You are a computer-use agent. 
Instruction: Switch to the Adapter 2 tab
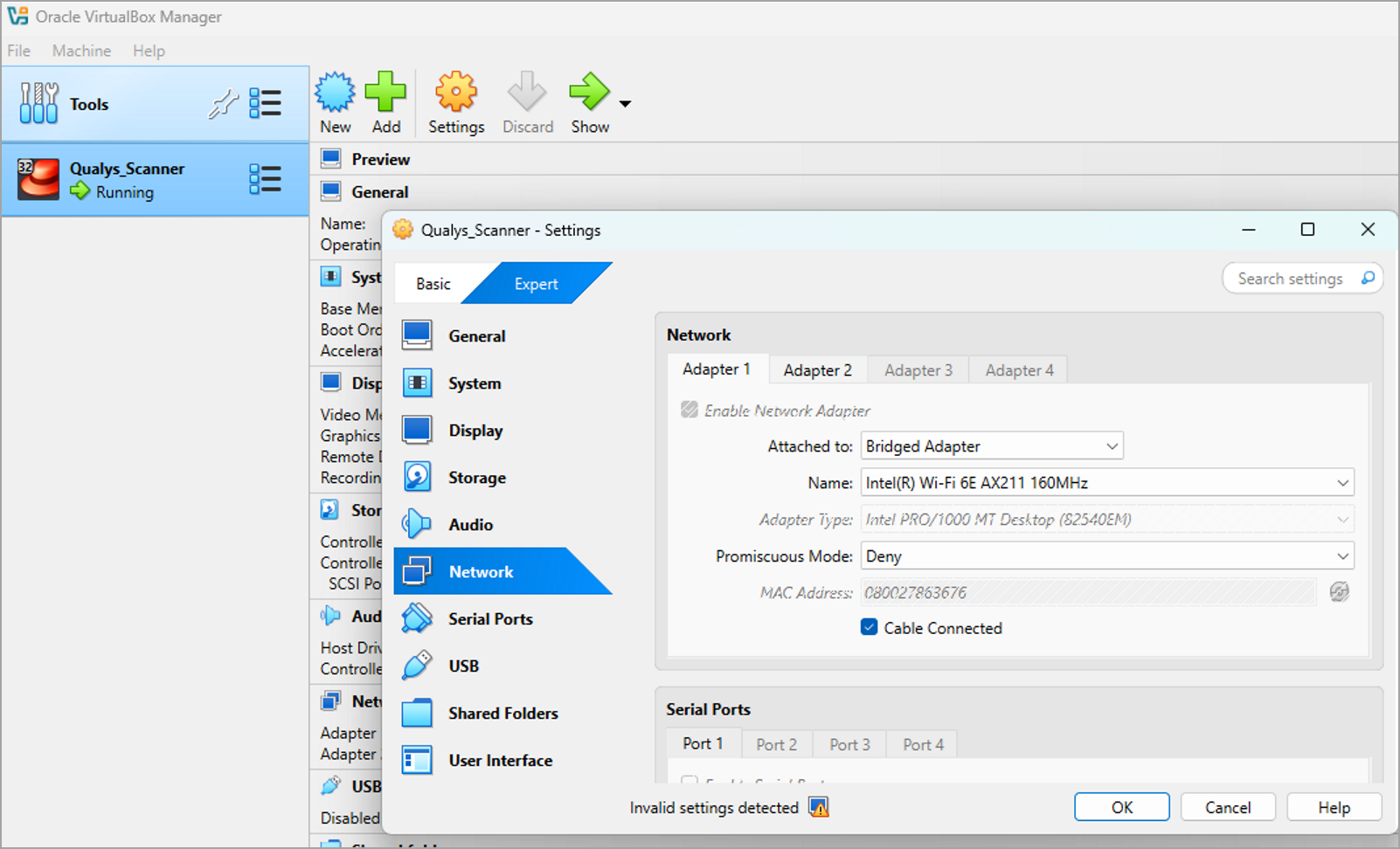817,369
